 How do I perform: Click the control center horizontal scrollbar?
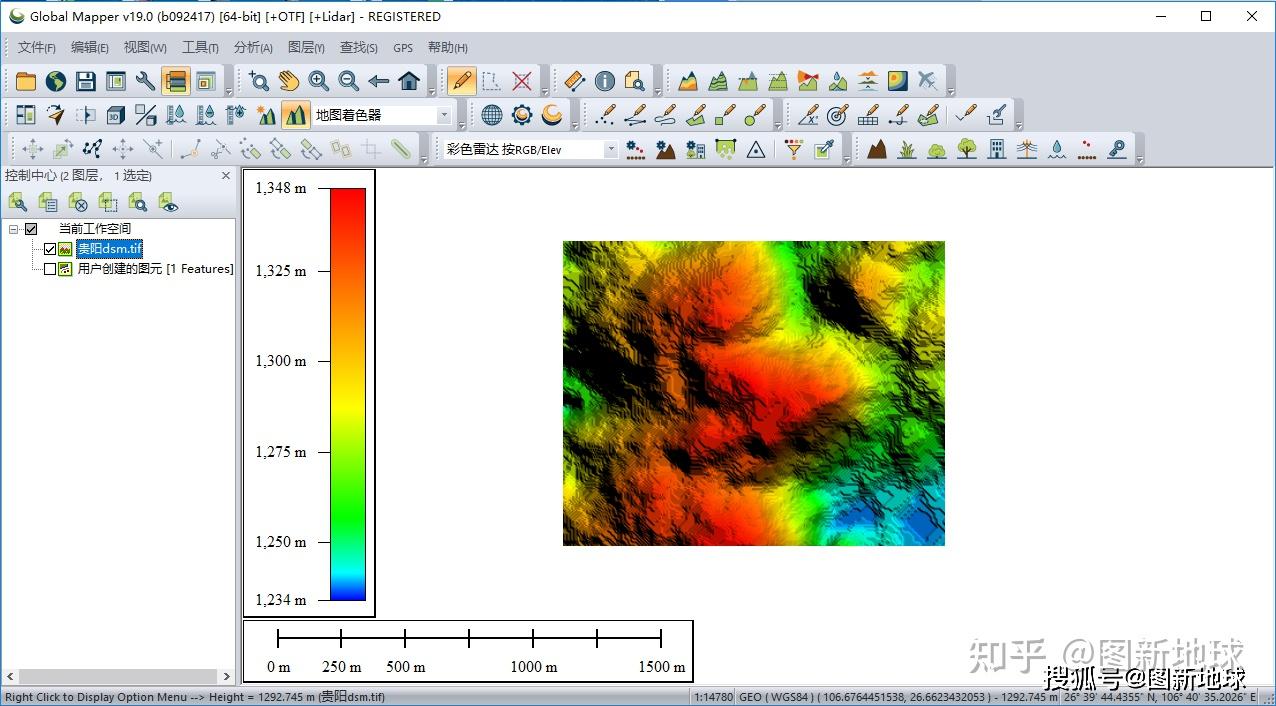(118, 677)
